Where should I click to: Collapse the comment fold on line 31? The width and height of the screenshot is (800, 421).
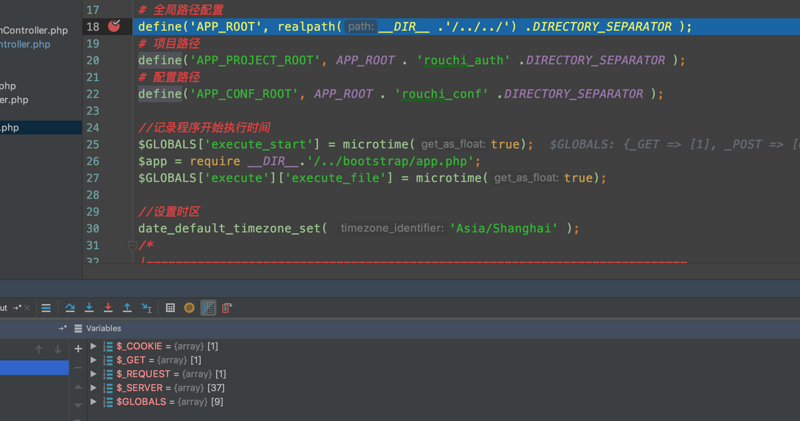[x=132, y=244]
